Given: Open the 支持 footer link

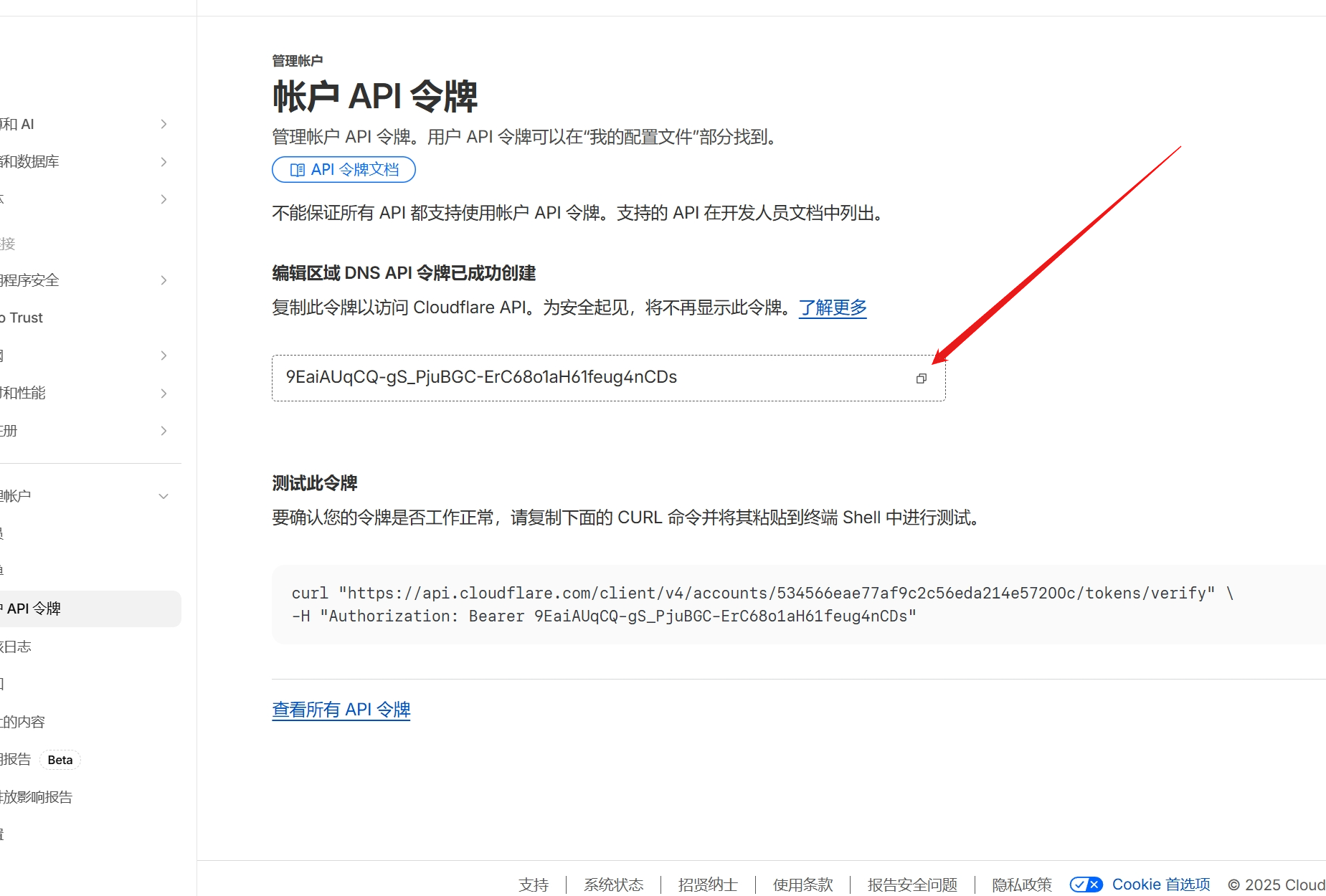Looking at the screenshot, I should [x=534, y=885].
